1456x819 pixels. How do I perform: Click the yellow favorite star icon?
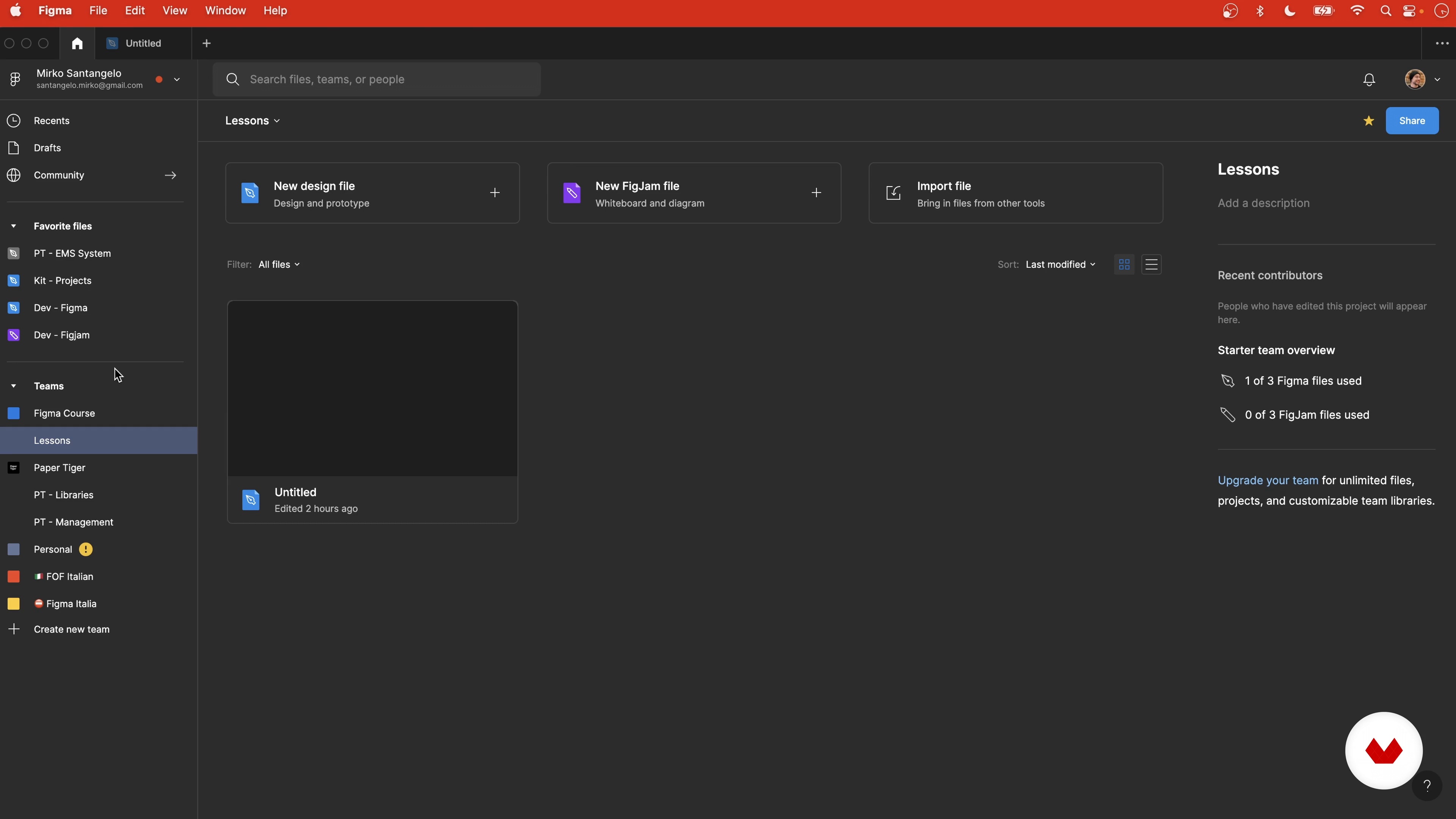point(1368,121)
